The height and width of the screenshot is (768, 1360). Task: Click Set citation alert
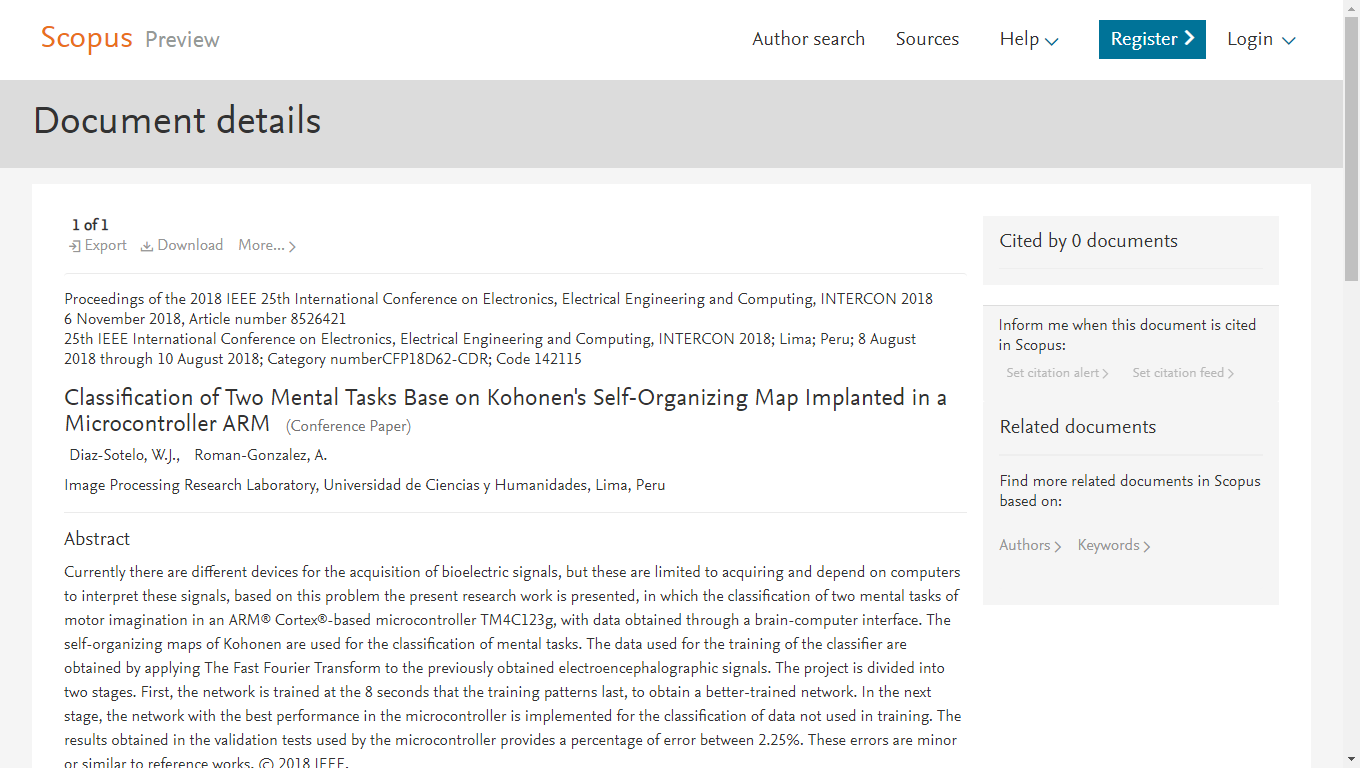pyautogui.click(x=1057, y=373)
